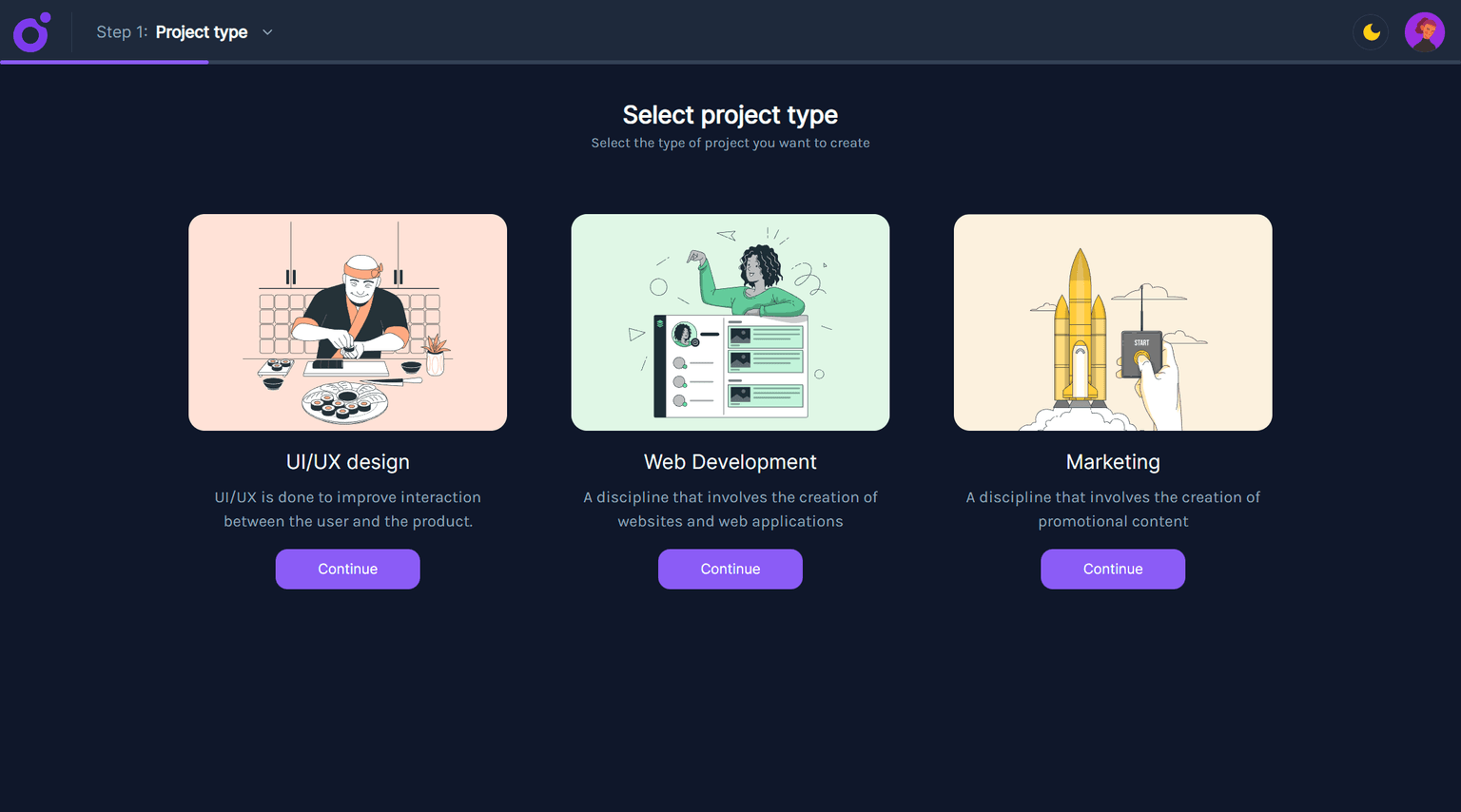
Task: Click the "Select project type" heading
Action: pyautogui.click(x=730, y=115)
